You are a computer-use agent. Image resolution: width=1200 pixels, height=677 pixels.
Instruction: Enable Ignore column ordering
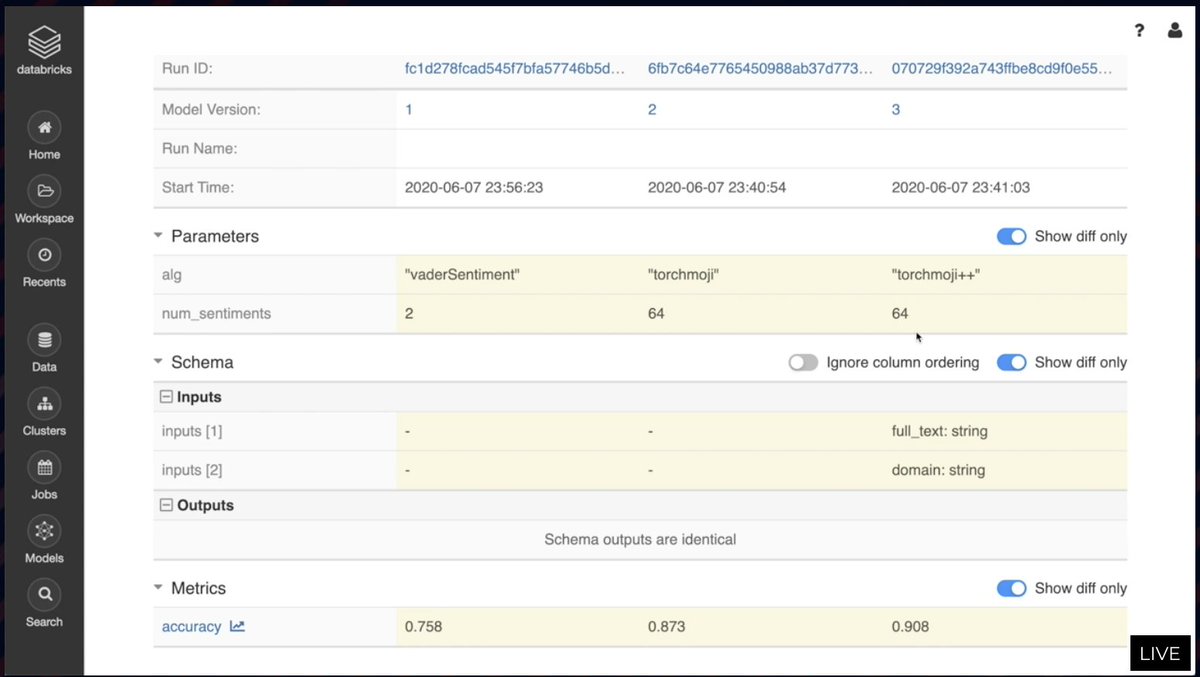(x=803, y=363)
